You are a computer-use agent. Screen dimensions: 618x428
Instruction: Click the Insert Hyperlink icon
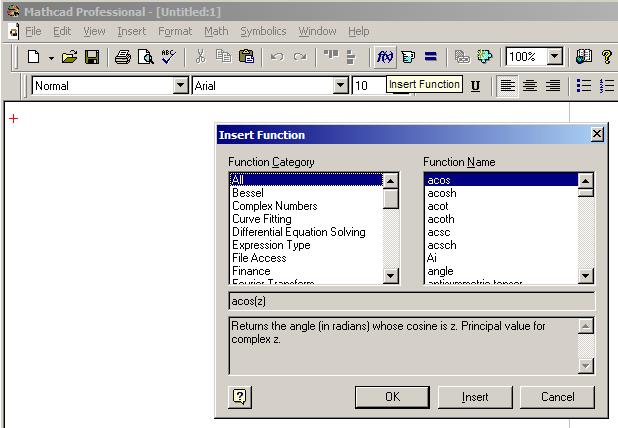pyautogui.click(x=462, y=57)
